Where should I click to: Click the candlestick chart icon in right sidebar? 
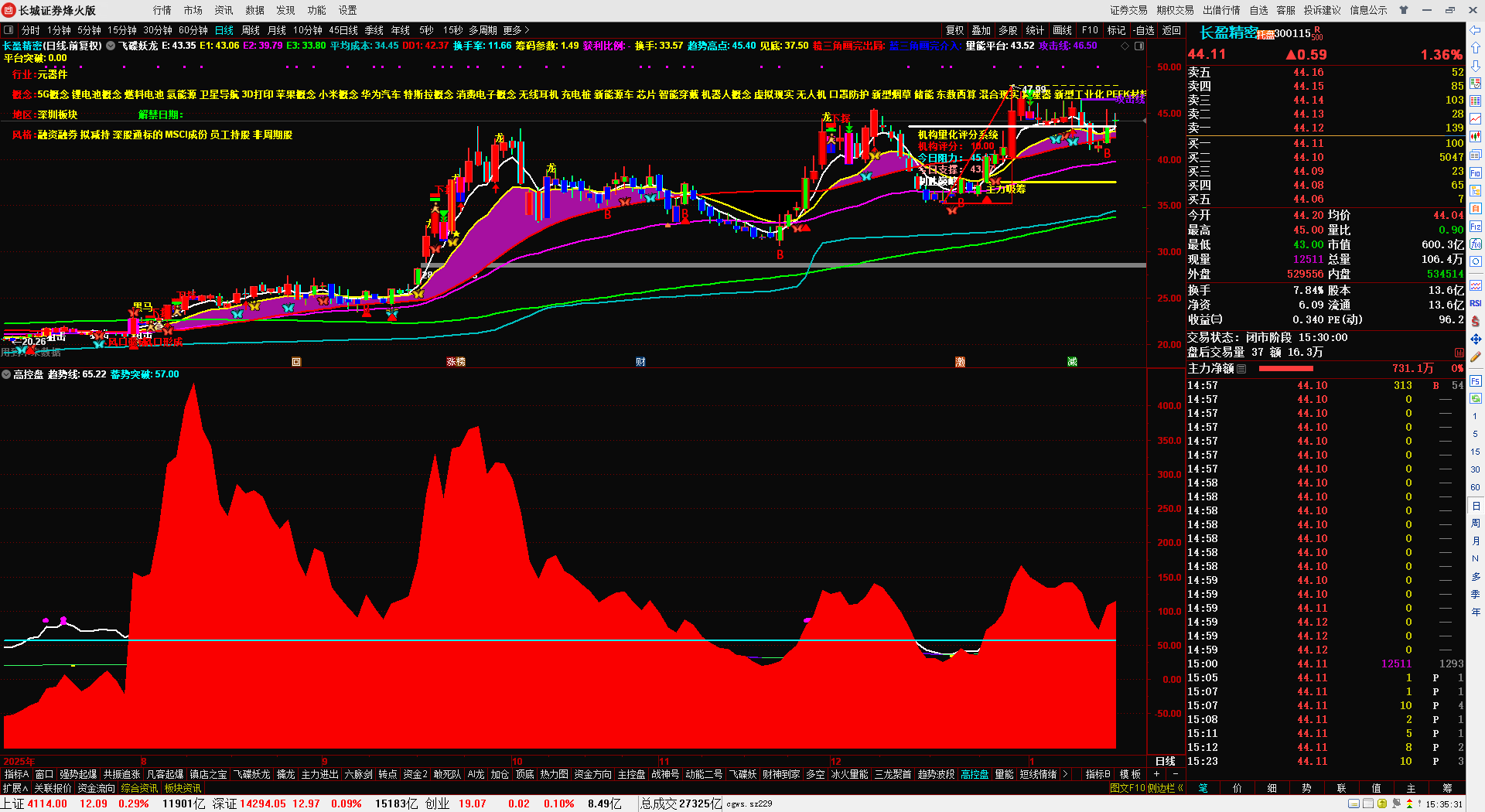1475,137
